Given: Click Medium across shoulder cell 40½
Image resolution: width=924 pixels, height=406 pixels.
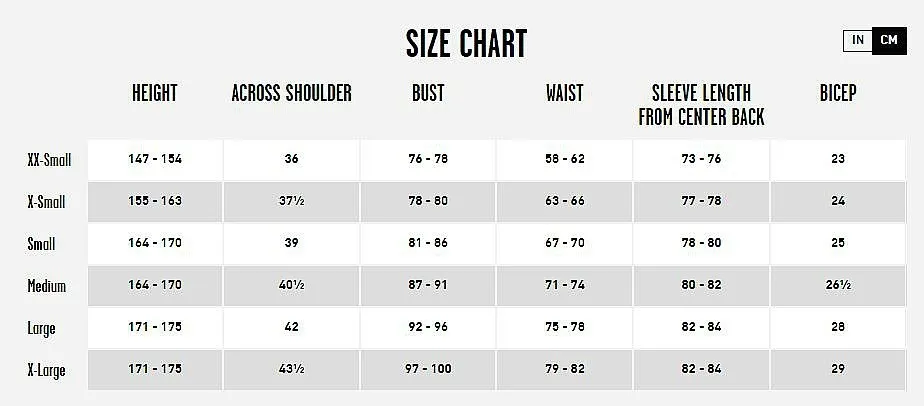Looking at the screenshot, I should (292, 285).
